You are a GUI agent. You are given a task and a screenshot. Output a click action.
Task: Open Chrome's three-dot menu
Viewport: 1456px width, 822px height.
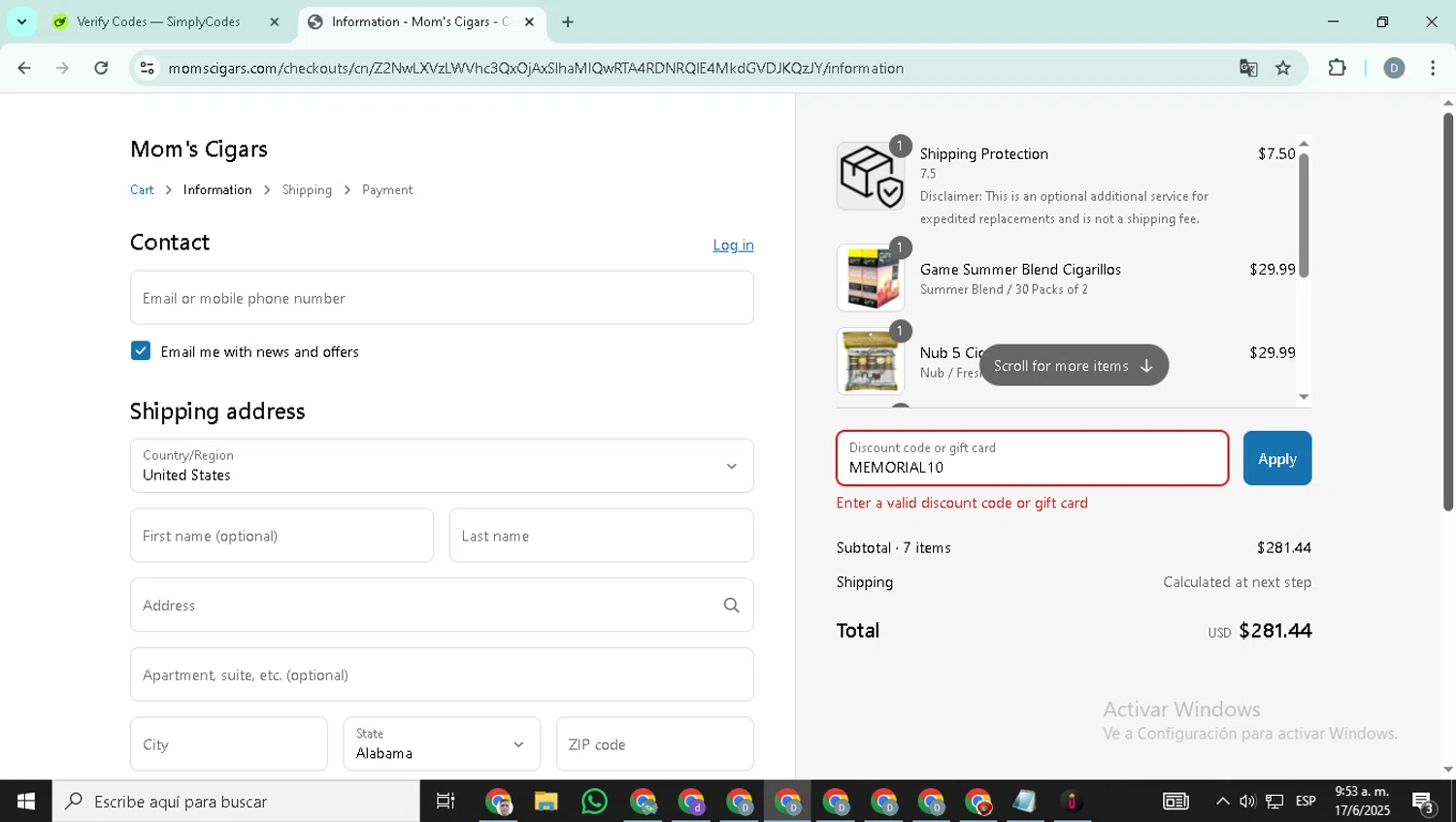[1433, 68]
